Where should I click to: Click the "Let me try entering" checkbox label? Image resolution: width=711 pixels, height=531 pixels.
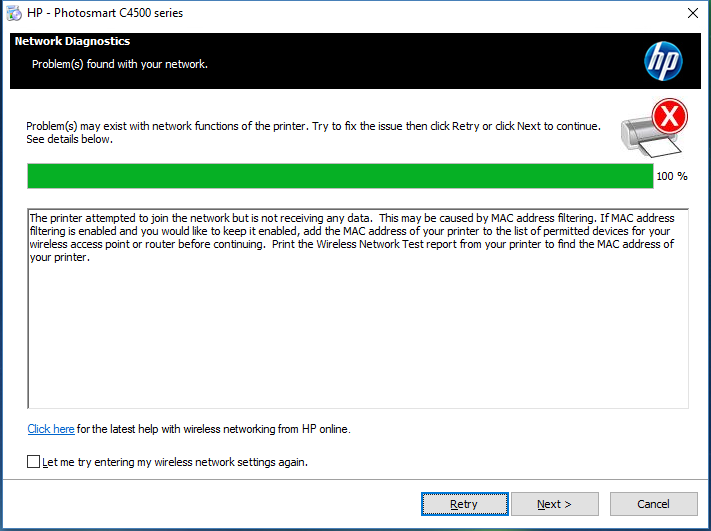click(175, 462)
